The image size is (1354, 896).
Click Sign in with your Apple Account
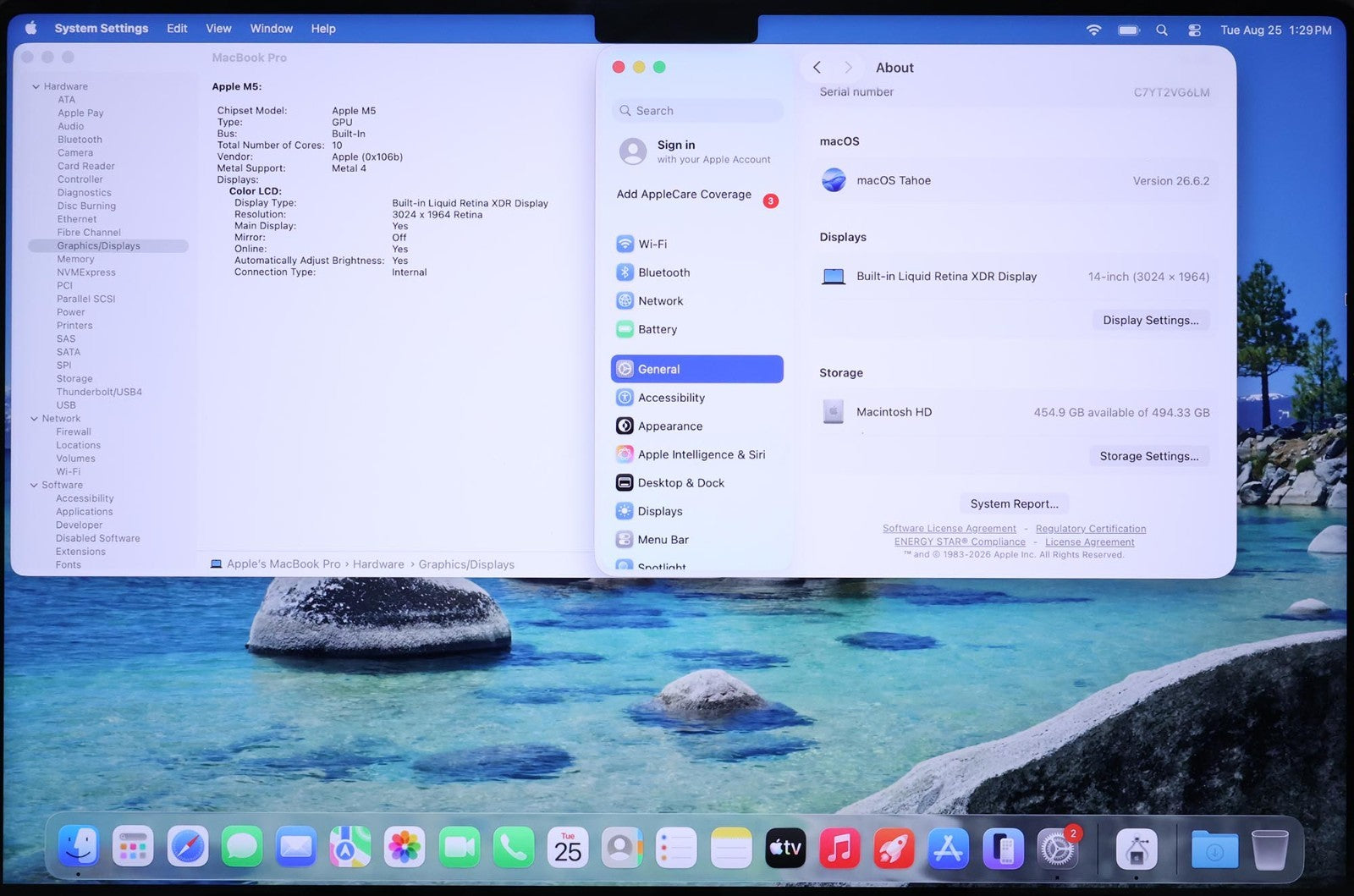pos(697,151)
